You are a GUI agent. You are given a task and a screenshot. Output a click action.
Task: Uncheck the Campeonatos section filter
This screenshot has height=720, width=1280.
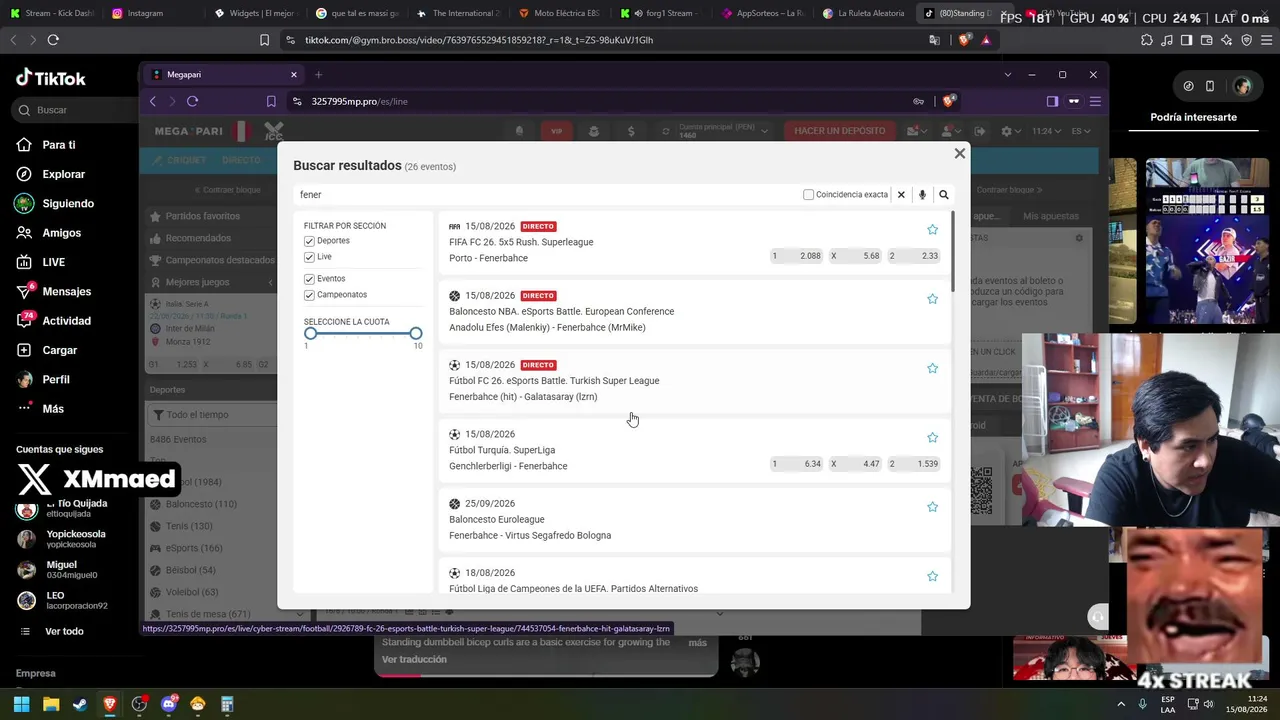[309, 295]
